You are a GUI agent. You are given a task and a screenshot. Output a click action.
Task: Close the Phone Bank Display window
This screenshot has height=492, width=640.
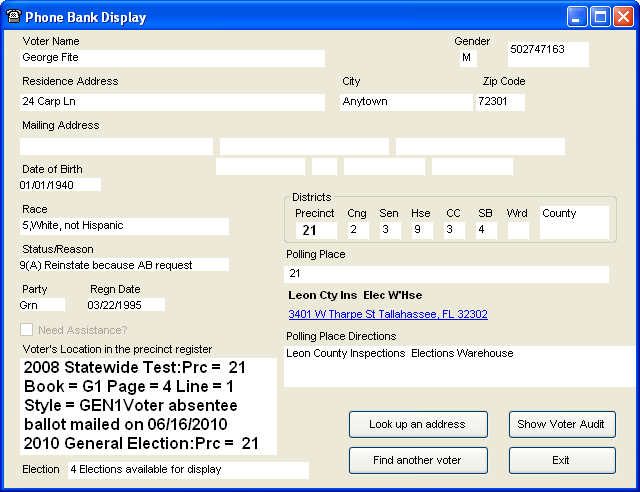click(x=624, y=17)
